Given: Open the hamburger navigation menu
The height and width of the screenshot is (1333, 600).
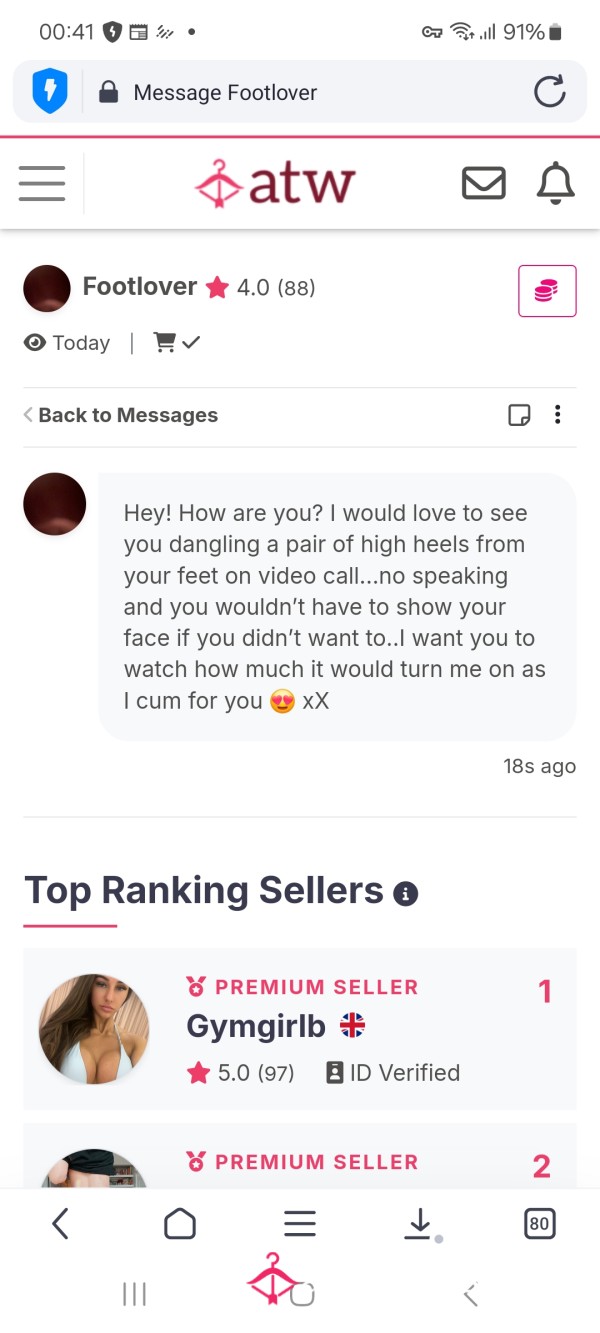Looking at the screenshot, I should coord(42,183).
